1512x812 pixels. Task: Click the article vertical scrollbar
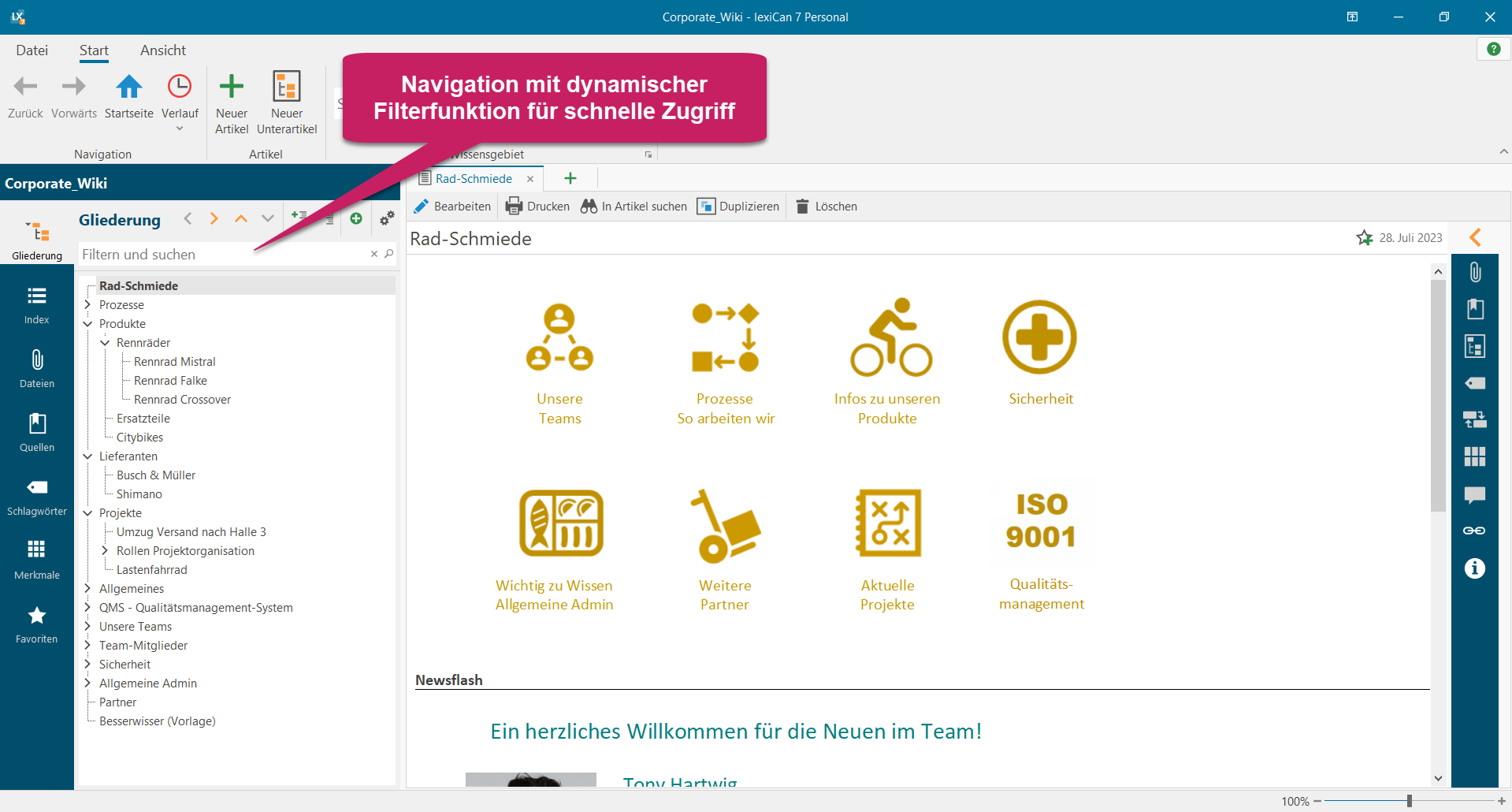(1438, 396)
